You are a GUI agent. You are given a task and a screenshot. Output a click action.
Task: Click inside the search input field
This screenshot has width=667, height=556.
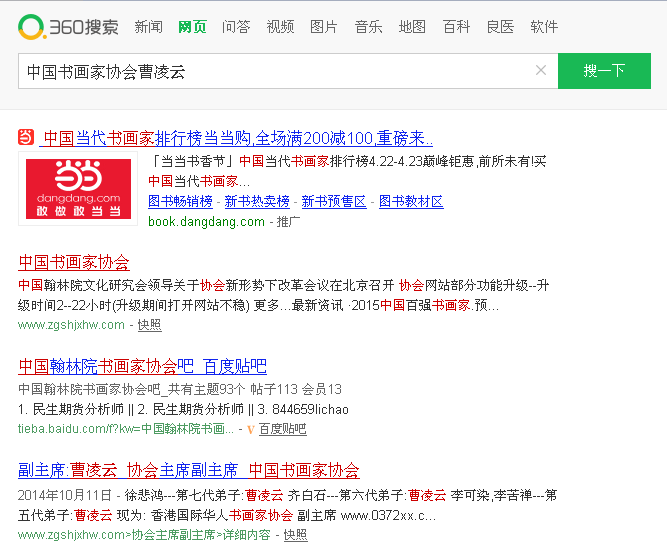tap(270, 71)
